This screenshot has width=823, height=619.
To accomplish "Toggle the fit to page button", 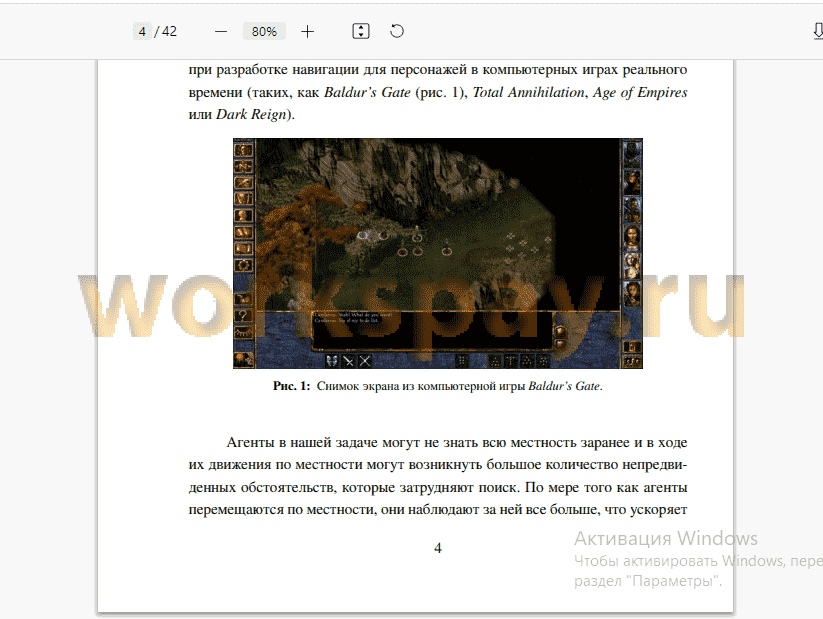I will click(361, 32).
